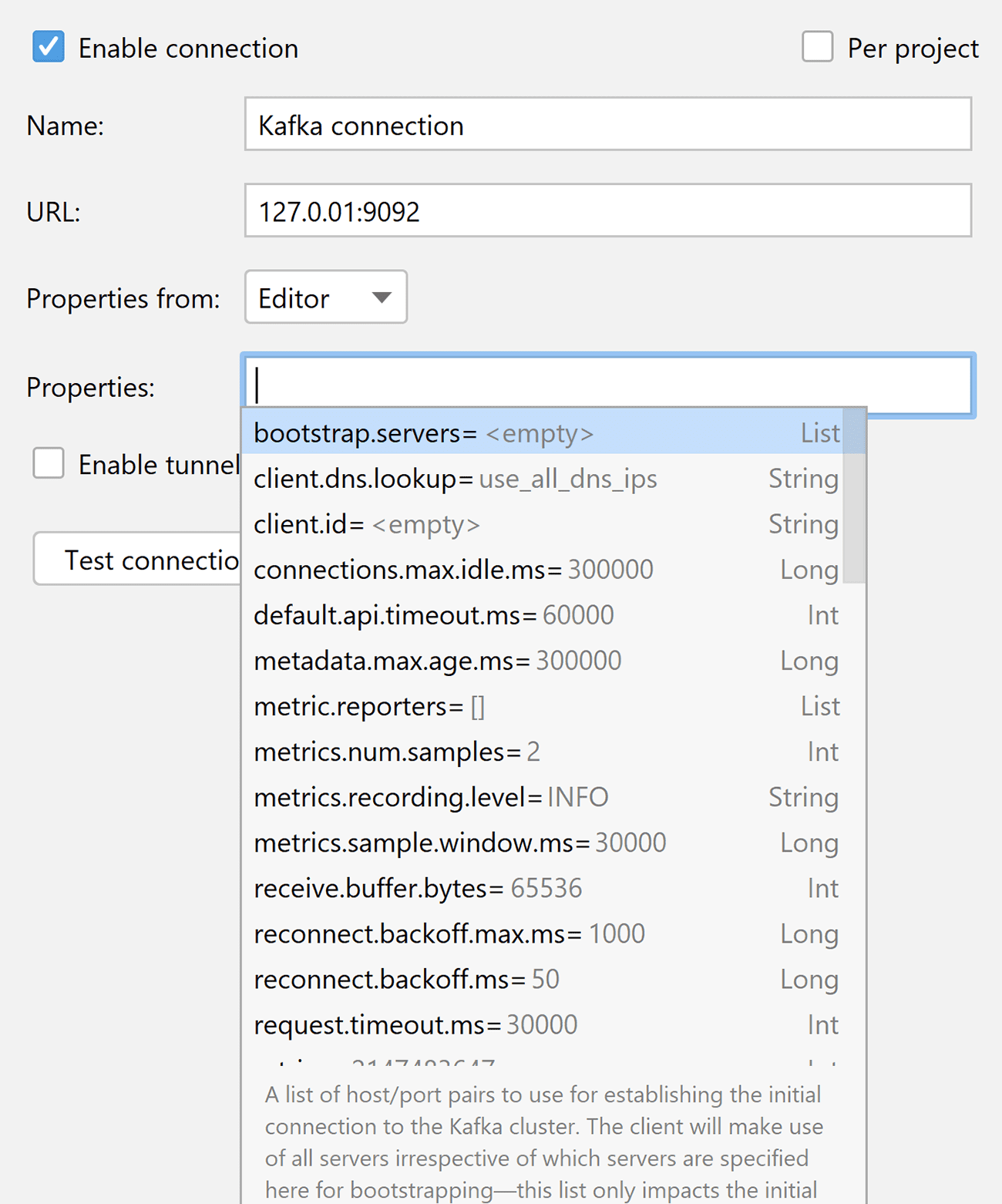Select the metric.reporters suggestion

click(542, 706)
